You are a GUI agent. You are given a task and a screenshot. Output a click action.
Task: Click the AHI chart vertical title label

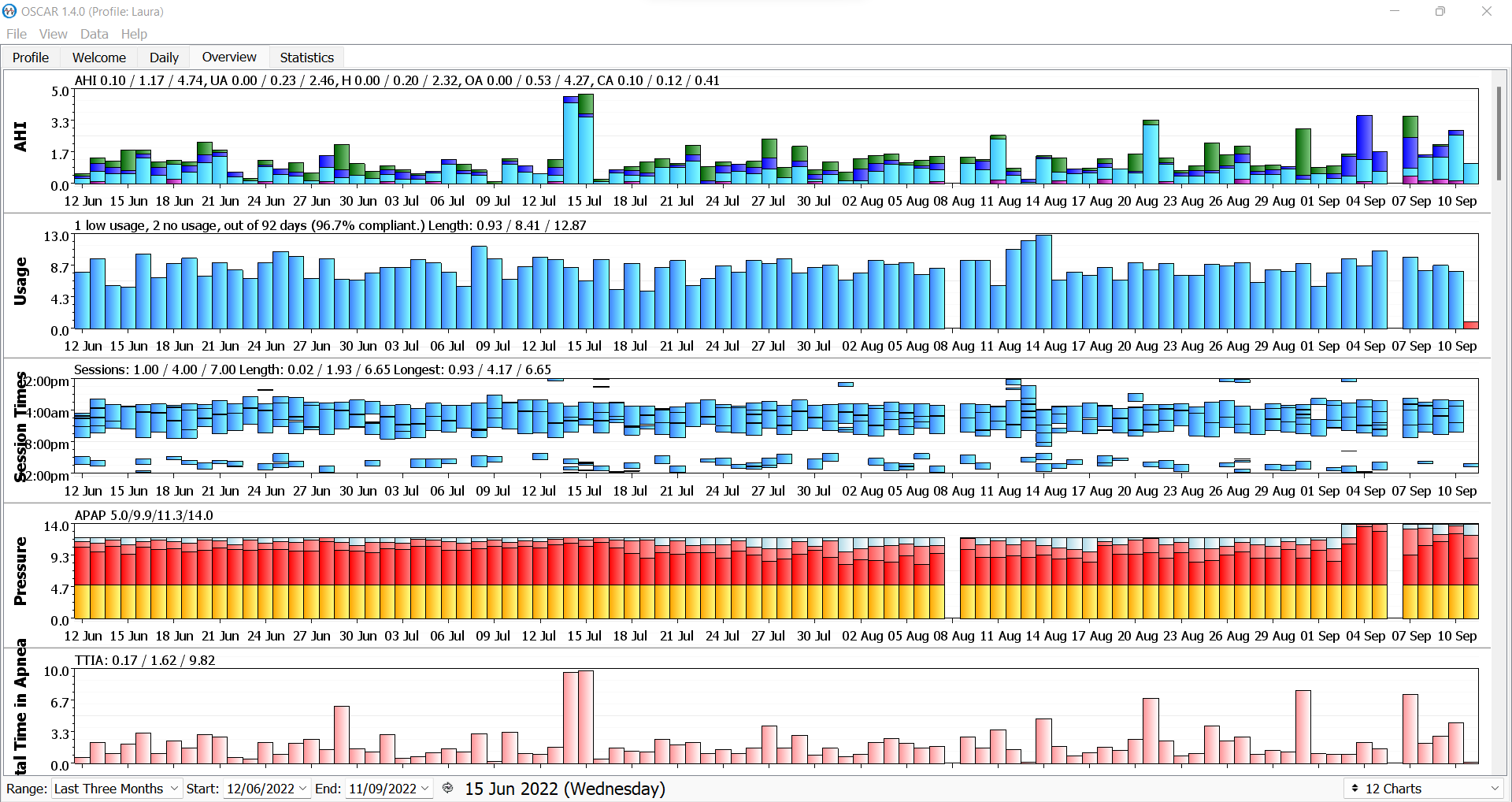(20, 136)
